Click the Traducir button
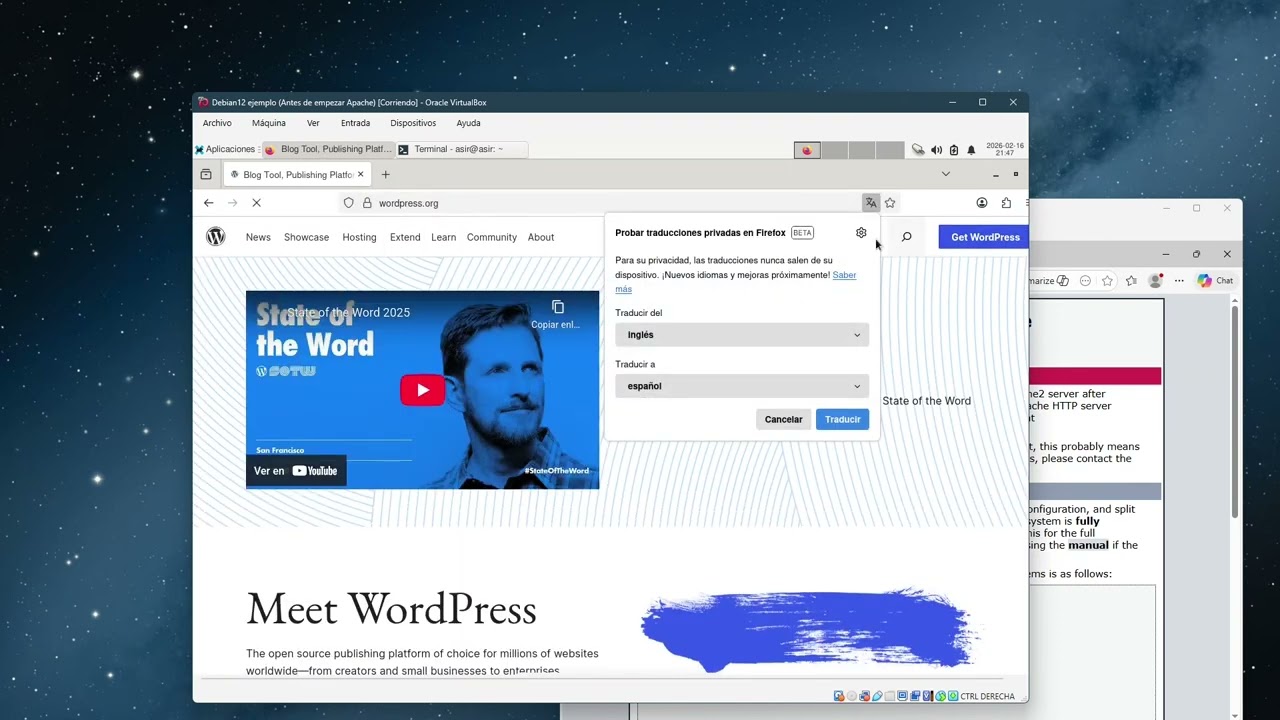This screenshot has height=720, width=1280. pos(842,419)
